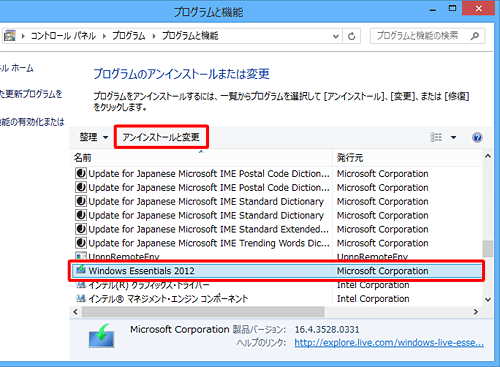Maximize the プログラムと機能 window
This screenshot has width=500, height=367.
click(x=452, y=8)
